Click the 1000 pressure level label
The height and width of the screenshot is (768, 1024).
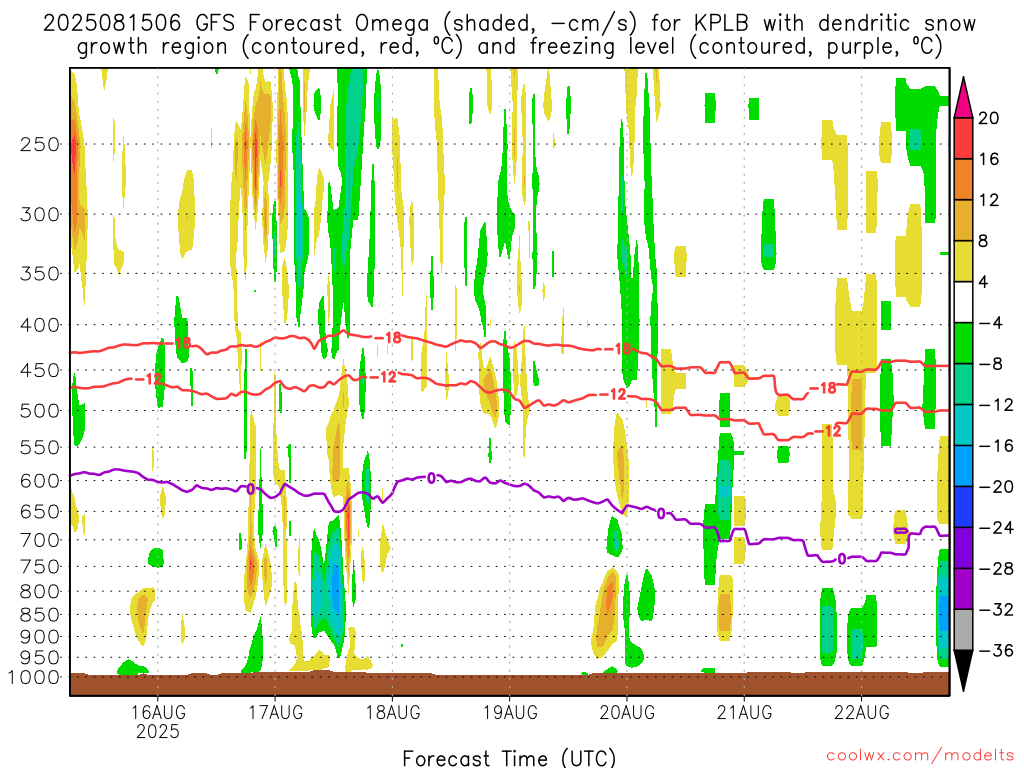(34, 678)
